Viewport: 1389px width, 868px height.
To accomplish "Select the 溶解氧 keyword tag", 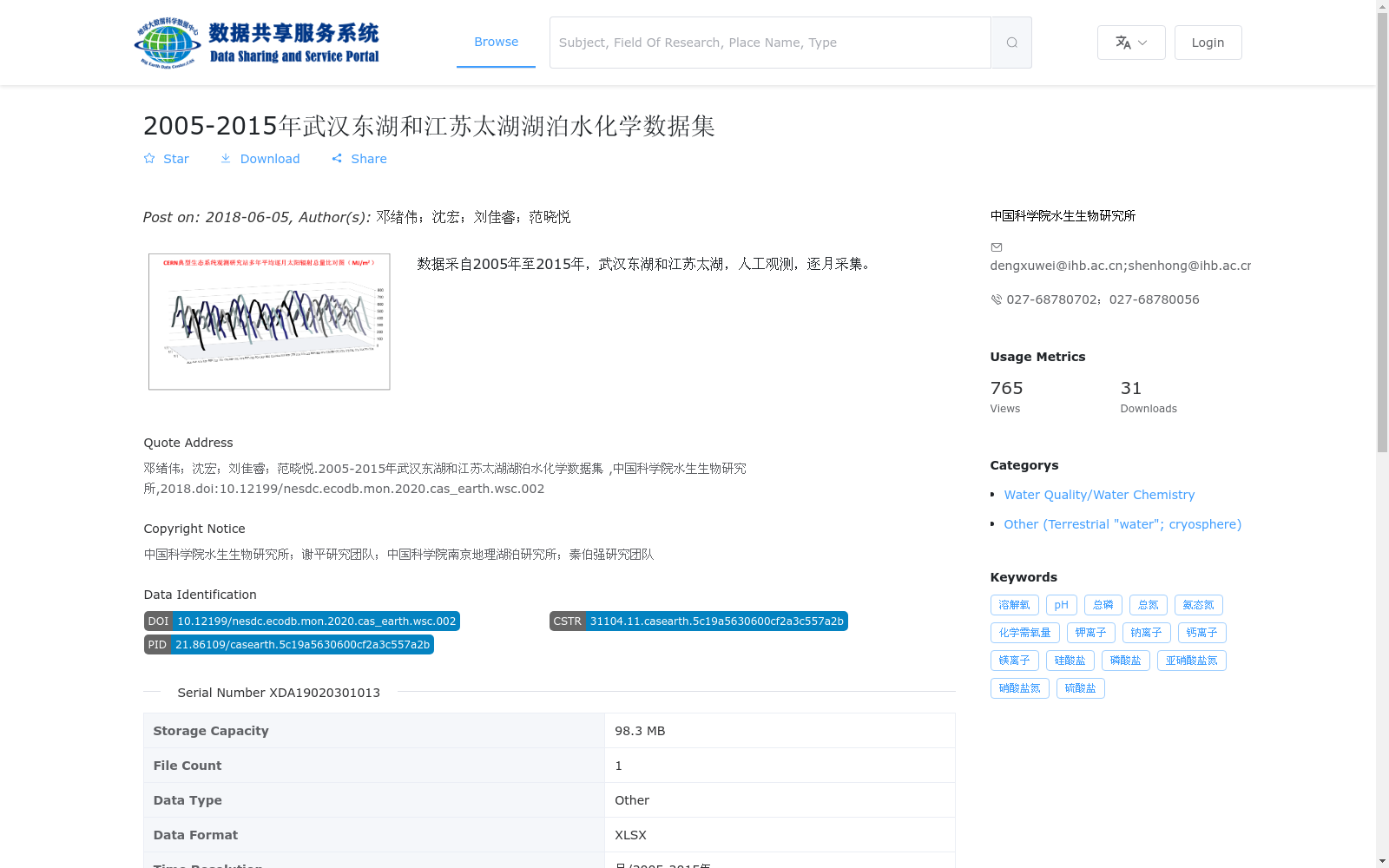I will pos(1014,605).
